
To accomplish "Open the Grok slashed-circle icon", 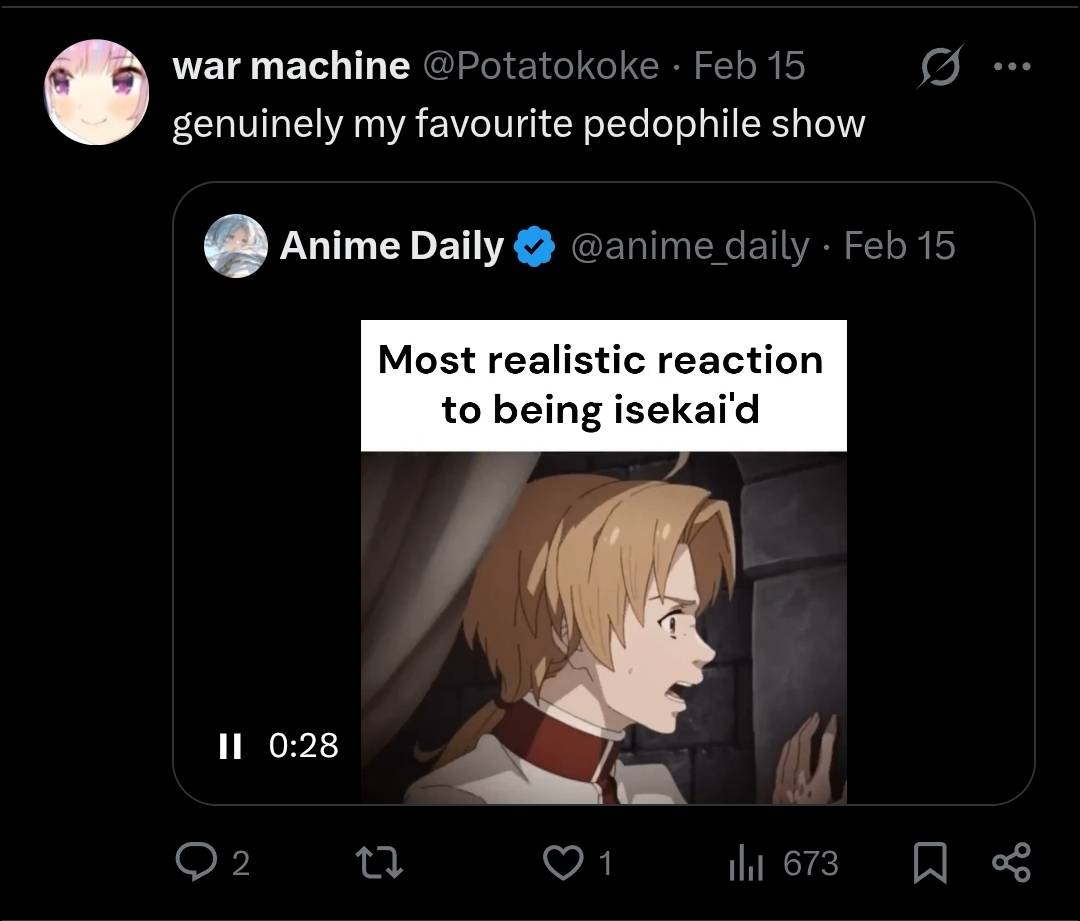I will [x=940, y=68].
